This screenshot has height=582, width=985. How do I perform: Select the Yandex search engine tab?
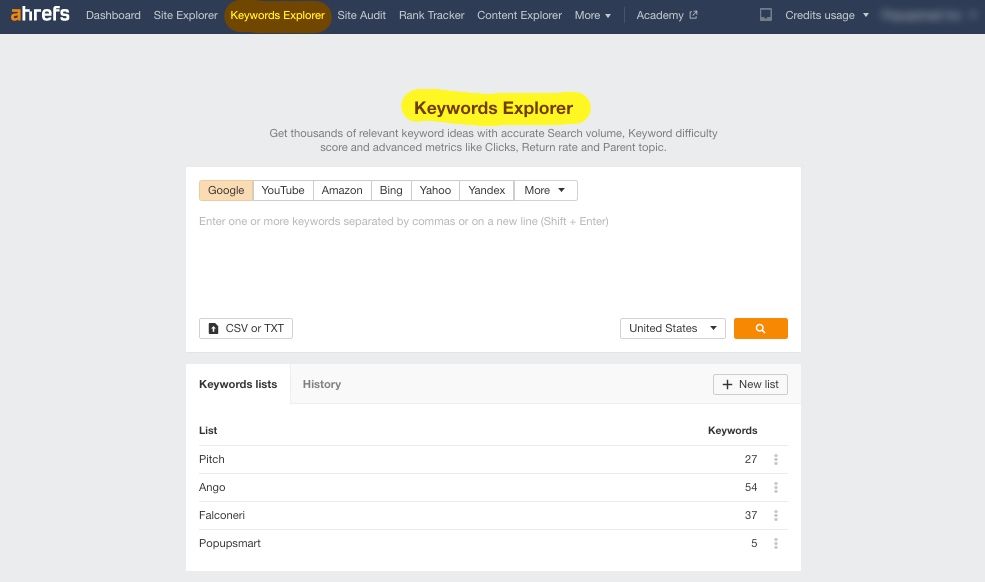[x=487, y=190]
